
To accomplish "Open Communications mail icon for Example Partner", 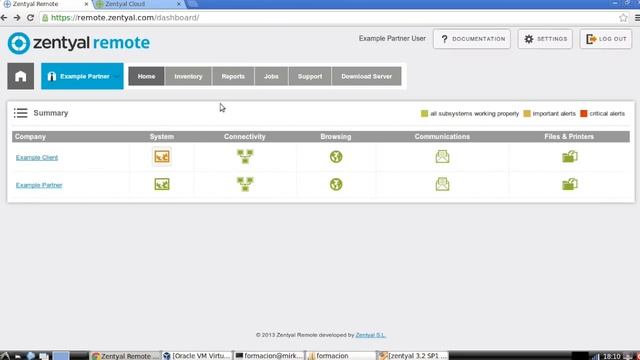I will [442, 184].
